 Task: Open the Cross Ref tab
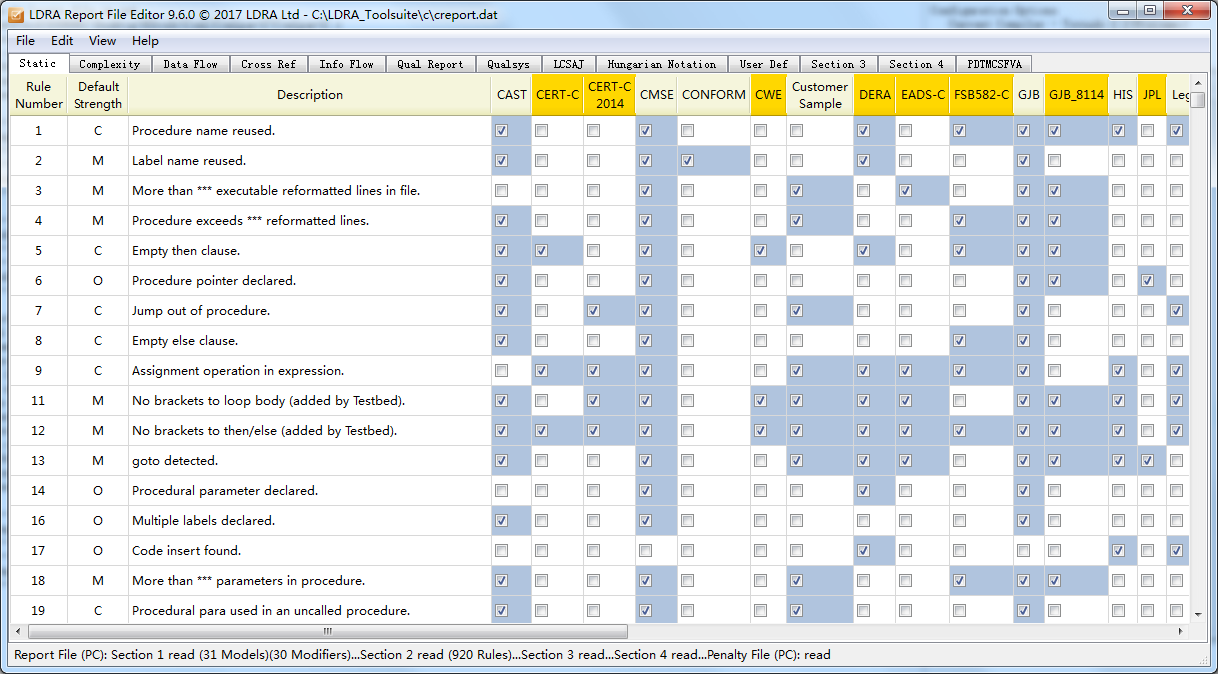pyautogui.click(x=269, y=64)
